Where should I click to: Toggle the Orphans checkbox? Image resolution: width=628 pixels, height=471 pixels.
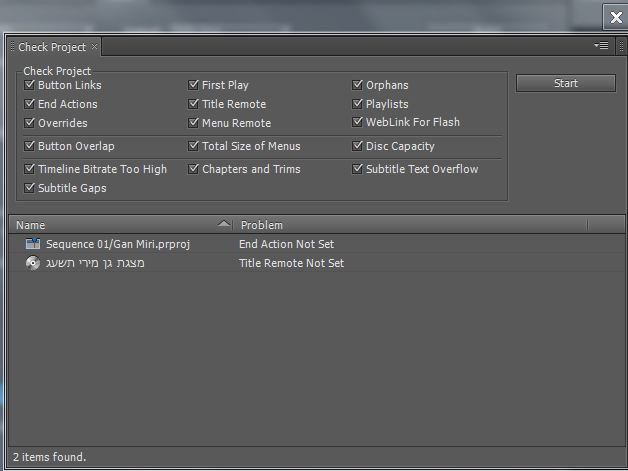click(357, 85)
